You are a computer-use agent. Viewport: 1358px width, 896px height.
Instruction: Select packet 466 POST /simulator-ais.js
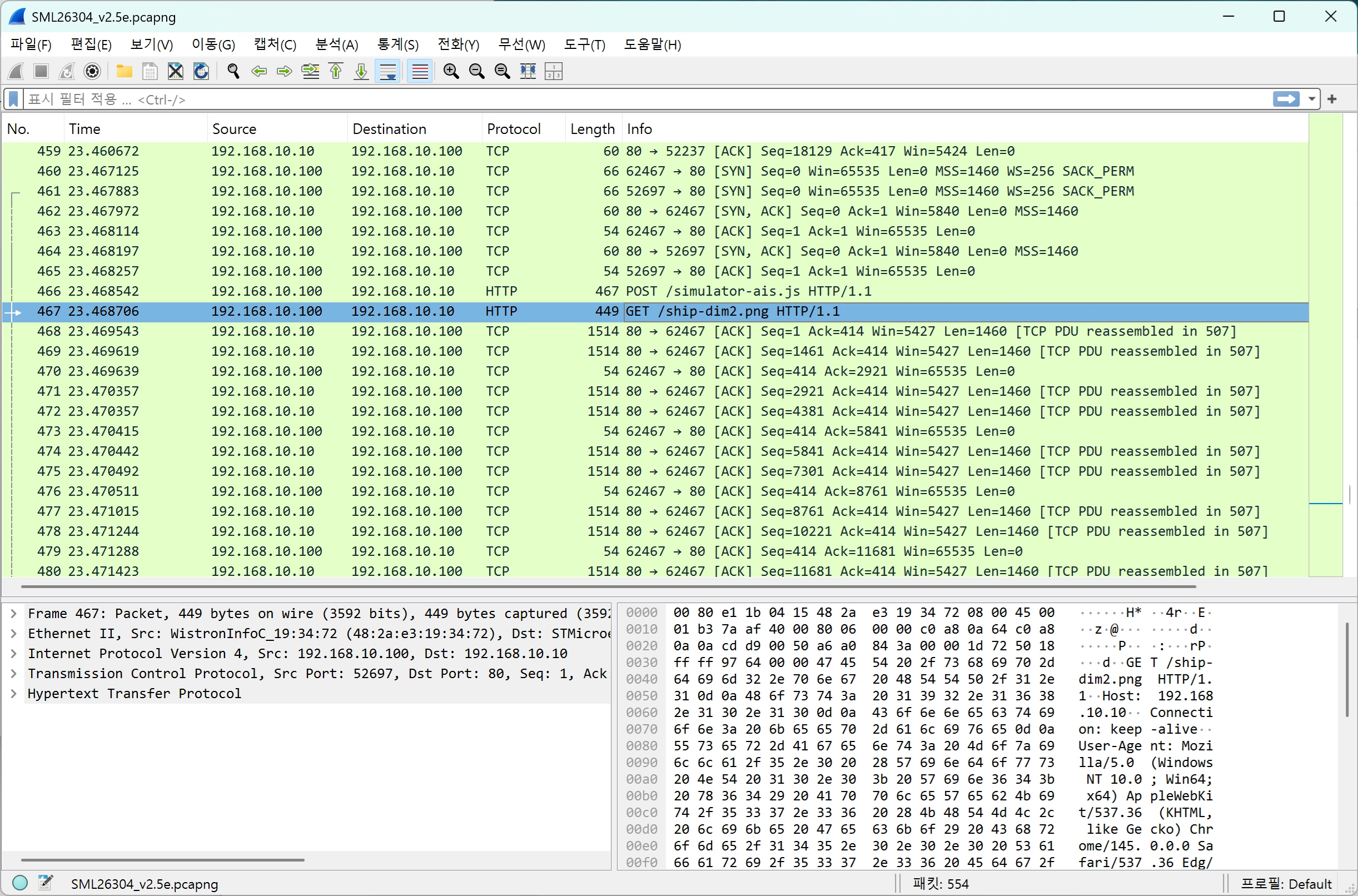coord(655,291)
